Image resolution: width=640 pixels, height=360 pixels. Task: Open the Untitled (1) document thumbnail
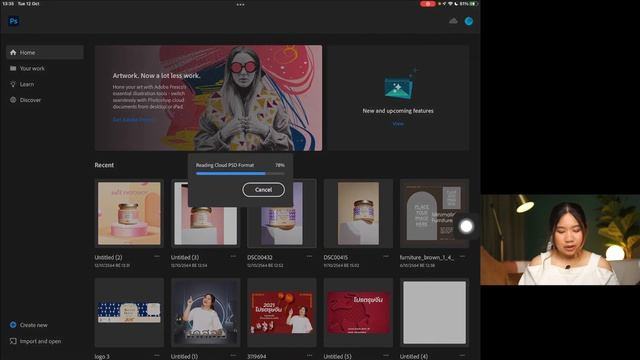(205, 313)
